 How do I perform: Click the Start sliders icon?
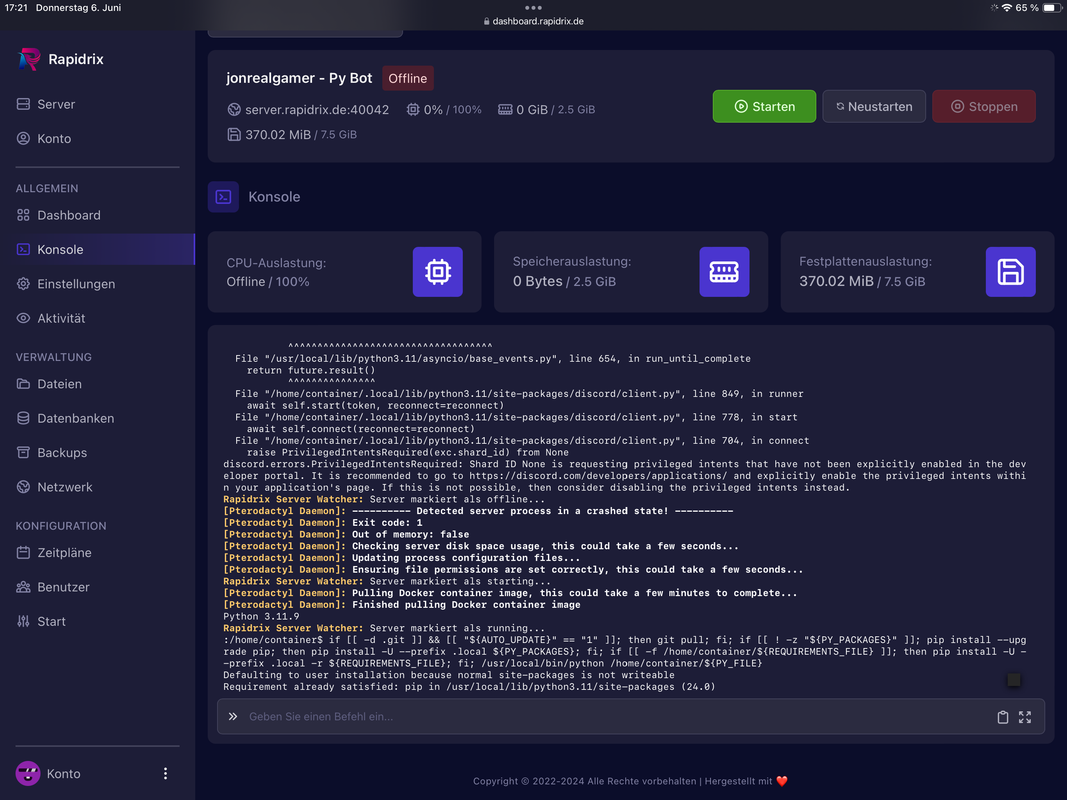coord(23,621)
